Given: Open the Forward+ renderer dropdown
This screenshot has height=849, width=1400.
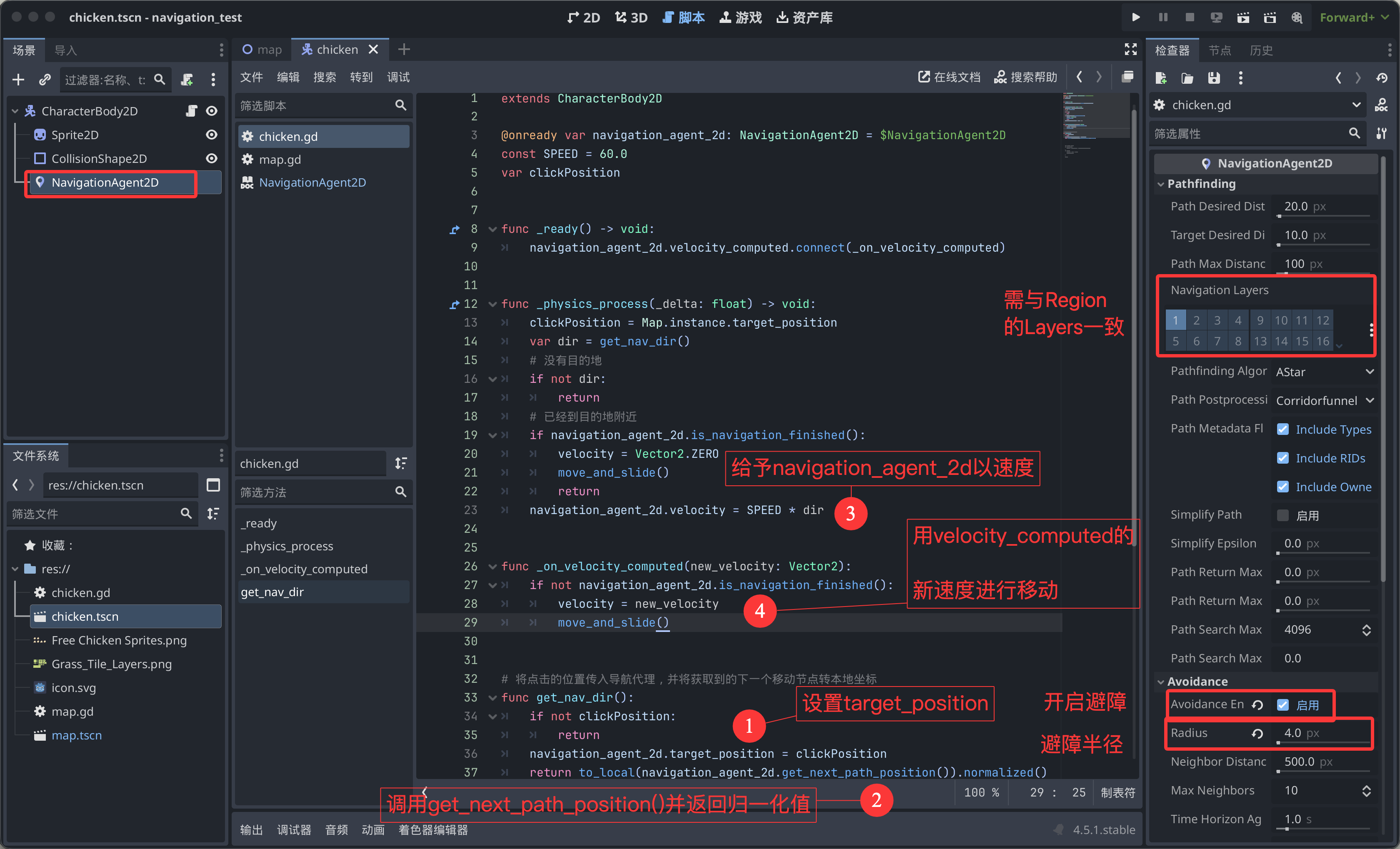Looking at the screenshot, I should click(1353, 17).
